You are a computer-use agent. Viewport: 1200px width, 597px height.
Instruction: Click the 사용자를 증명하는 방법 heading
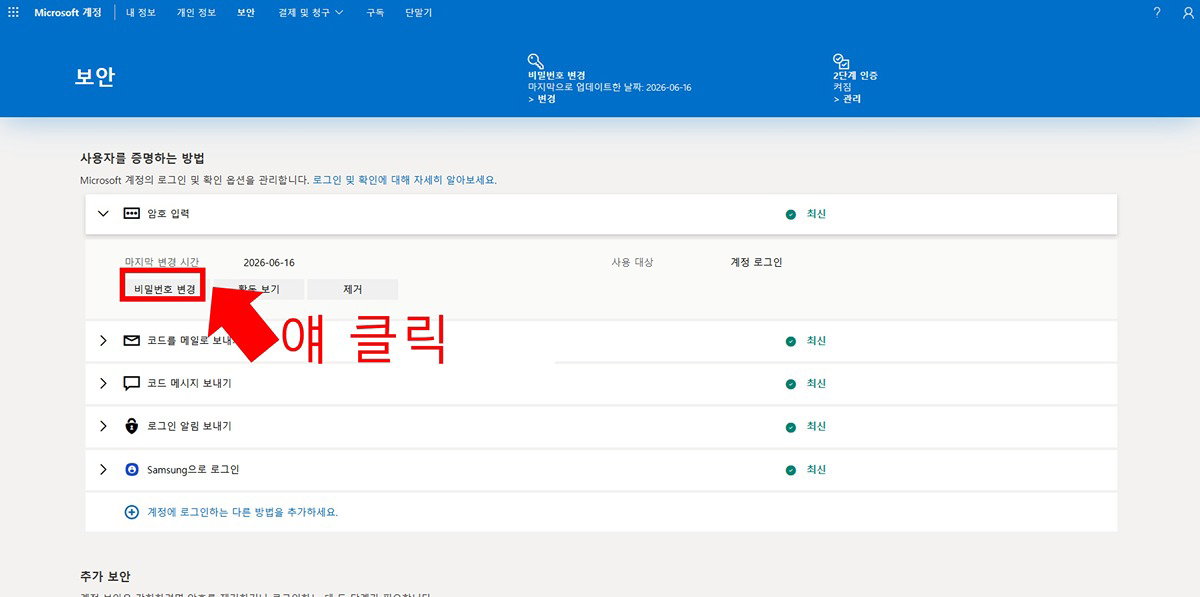(142, 158)
